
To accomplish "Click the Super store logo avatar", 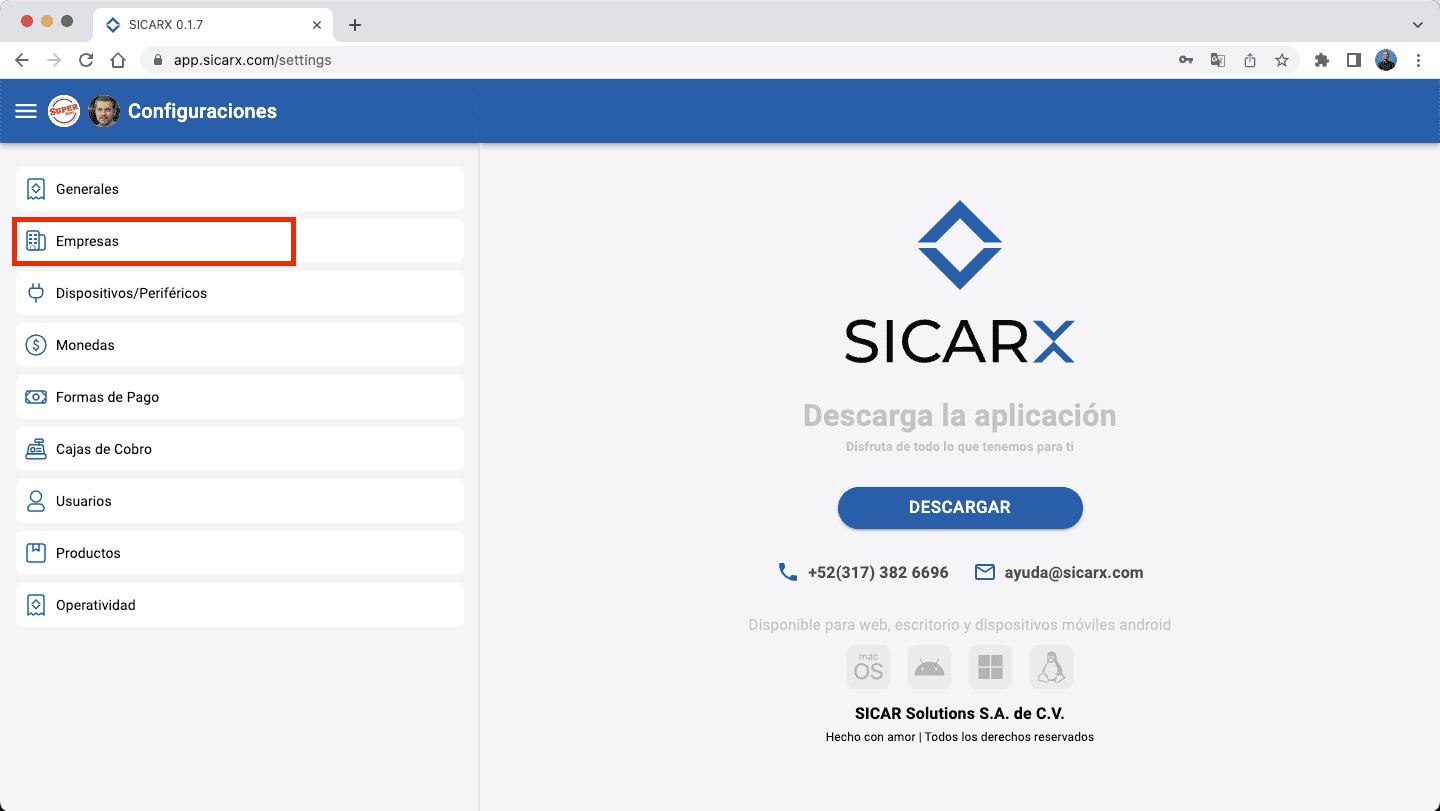I will 64,111.
